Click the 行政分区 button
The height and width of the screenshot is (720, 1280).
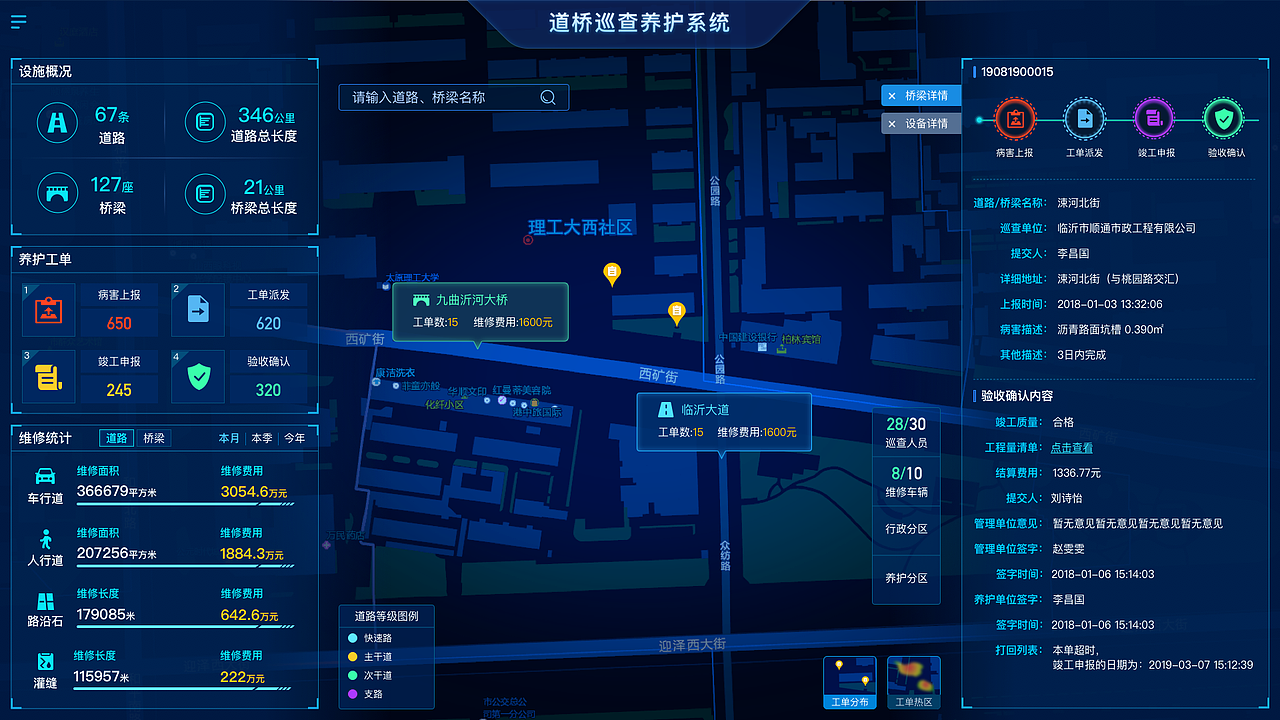pyautogui.click(x=906, y=529)
